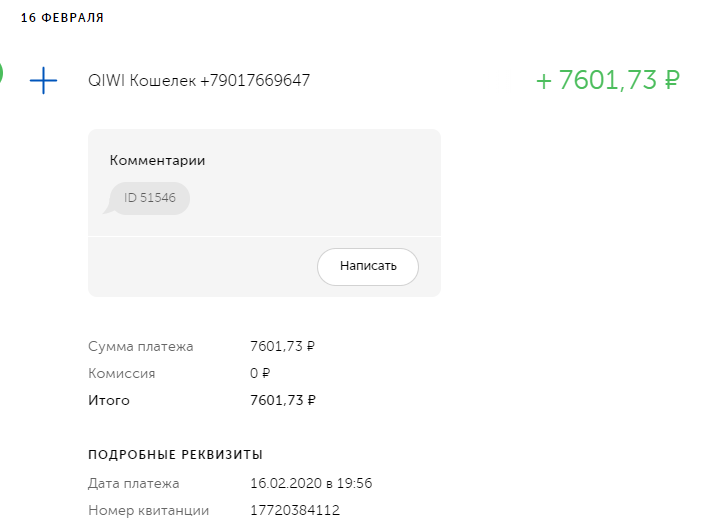Viewport: 703px width, 522px height.
Task: Click receipt number 17720384112
Action: click(295, 510)
